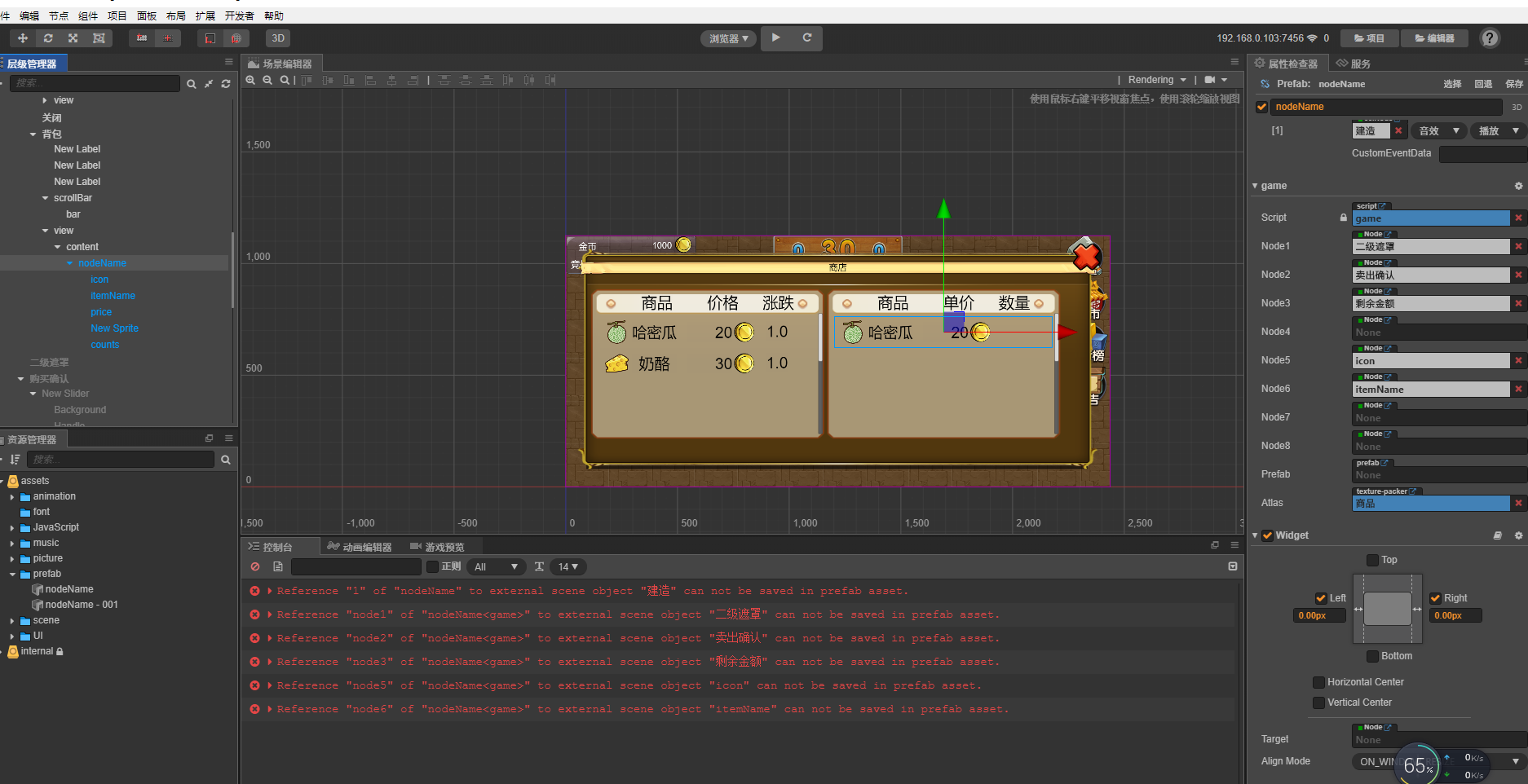Viewport: 1528px width, 784px height.
Task: Open the 浏览器 preview platform dropdown
Action: 728,38
